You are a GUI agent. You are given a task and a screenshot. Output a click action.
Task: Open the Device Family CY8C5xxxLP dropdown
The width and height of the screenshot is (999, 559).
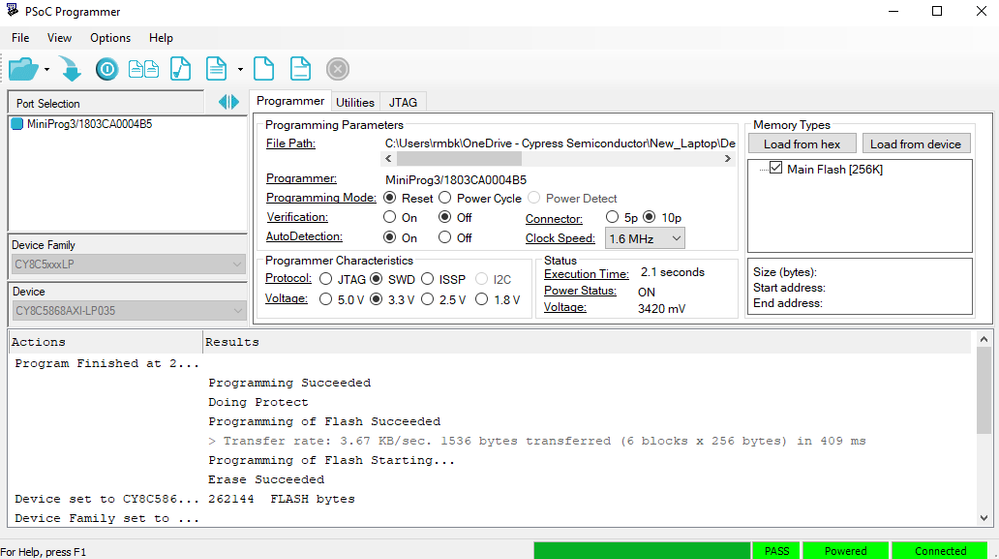tap(128, 264)
